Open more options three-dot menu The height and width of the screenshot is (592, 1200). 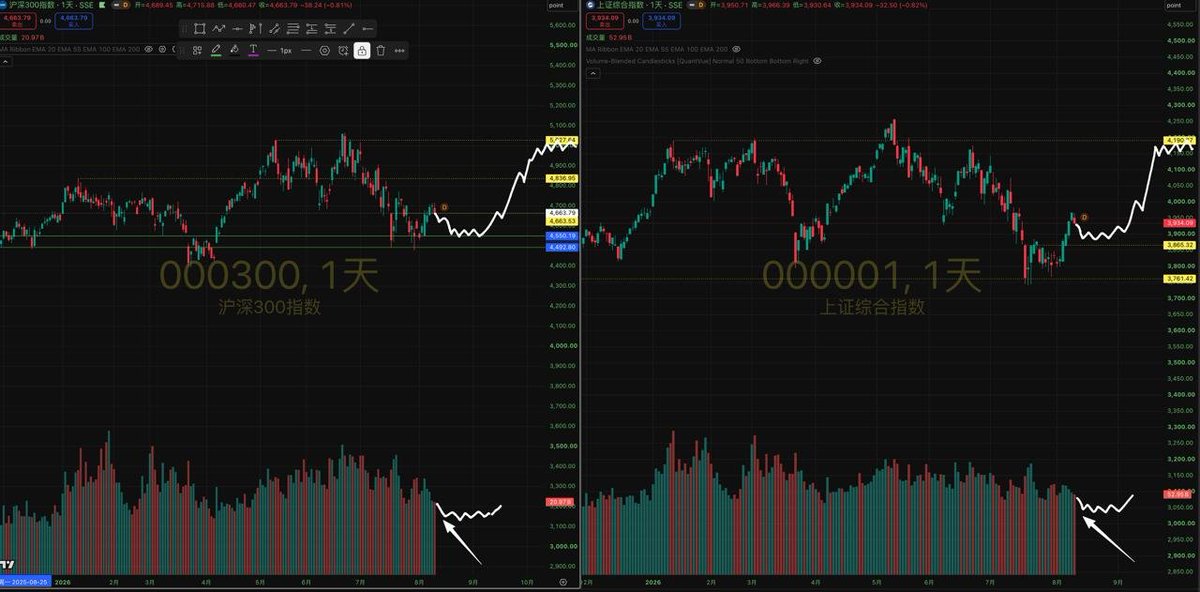[399, 50]
